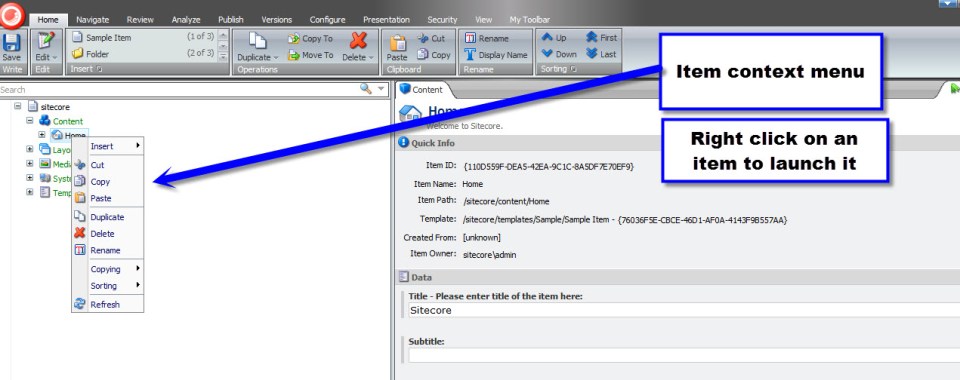Switch to the Presentation ribbon tab

tap(386, 20)
